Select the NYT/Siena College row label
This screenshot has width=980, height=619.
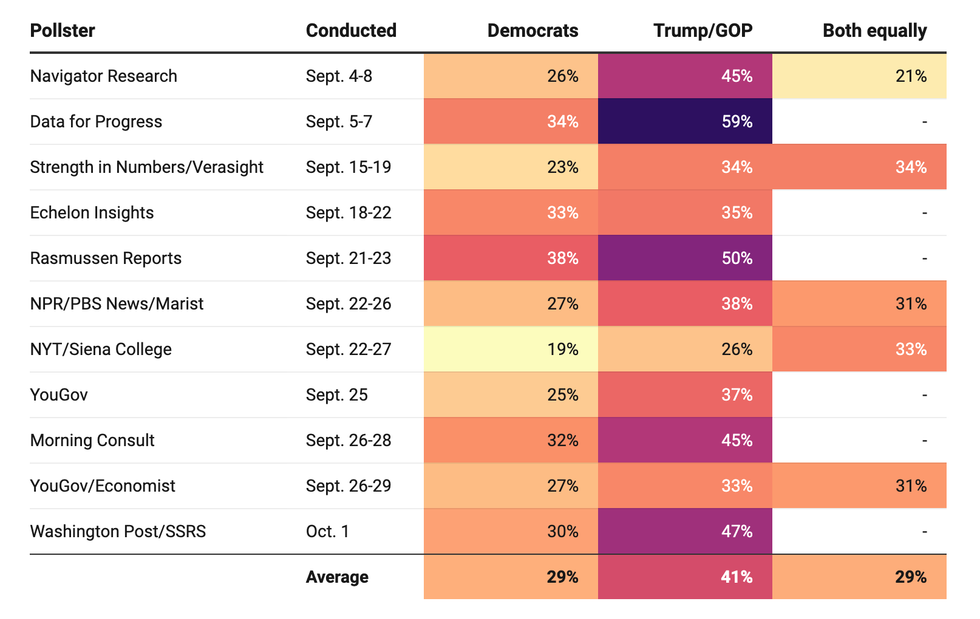point(101,349)
